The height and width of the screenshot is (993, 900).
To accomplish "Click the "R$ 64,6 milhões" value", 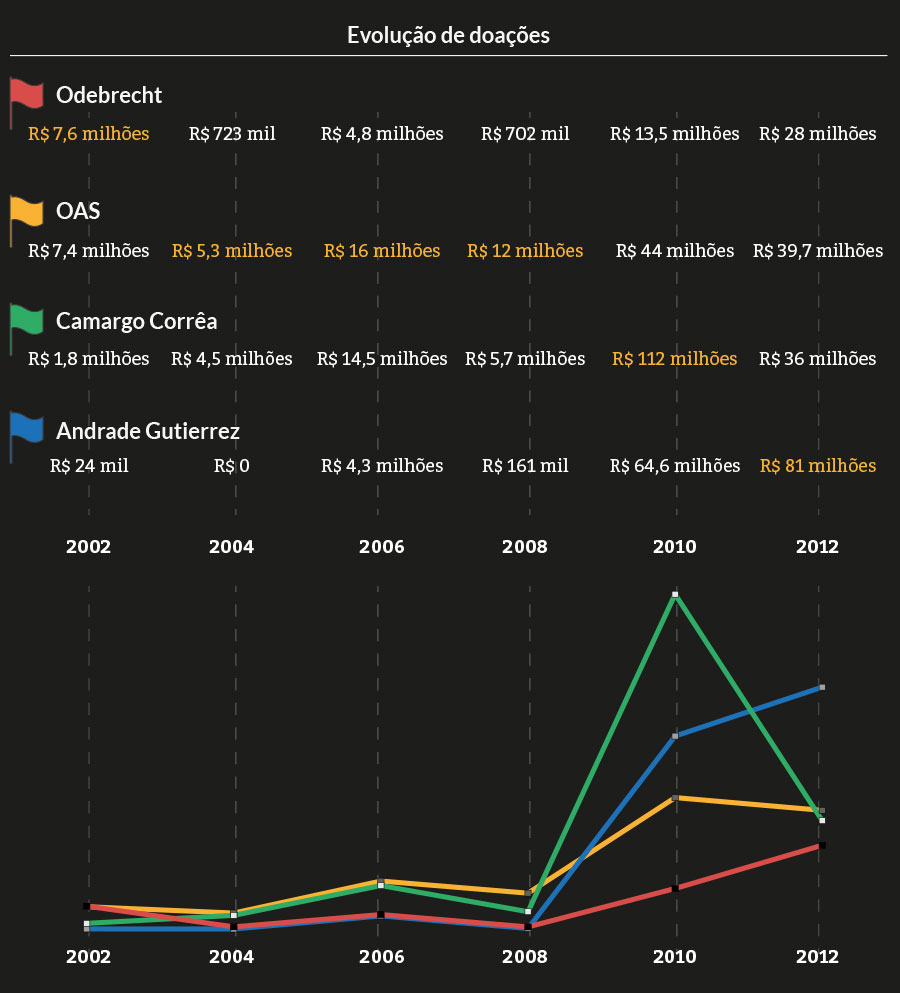I will click(x=675, y=466).
